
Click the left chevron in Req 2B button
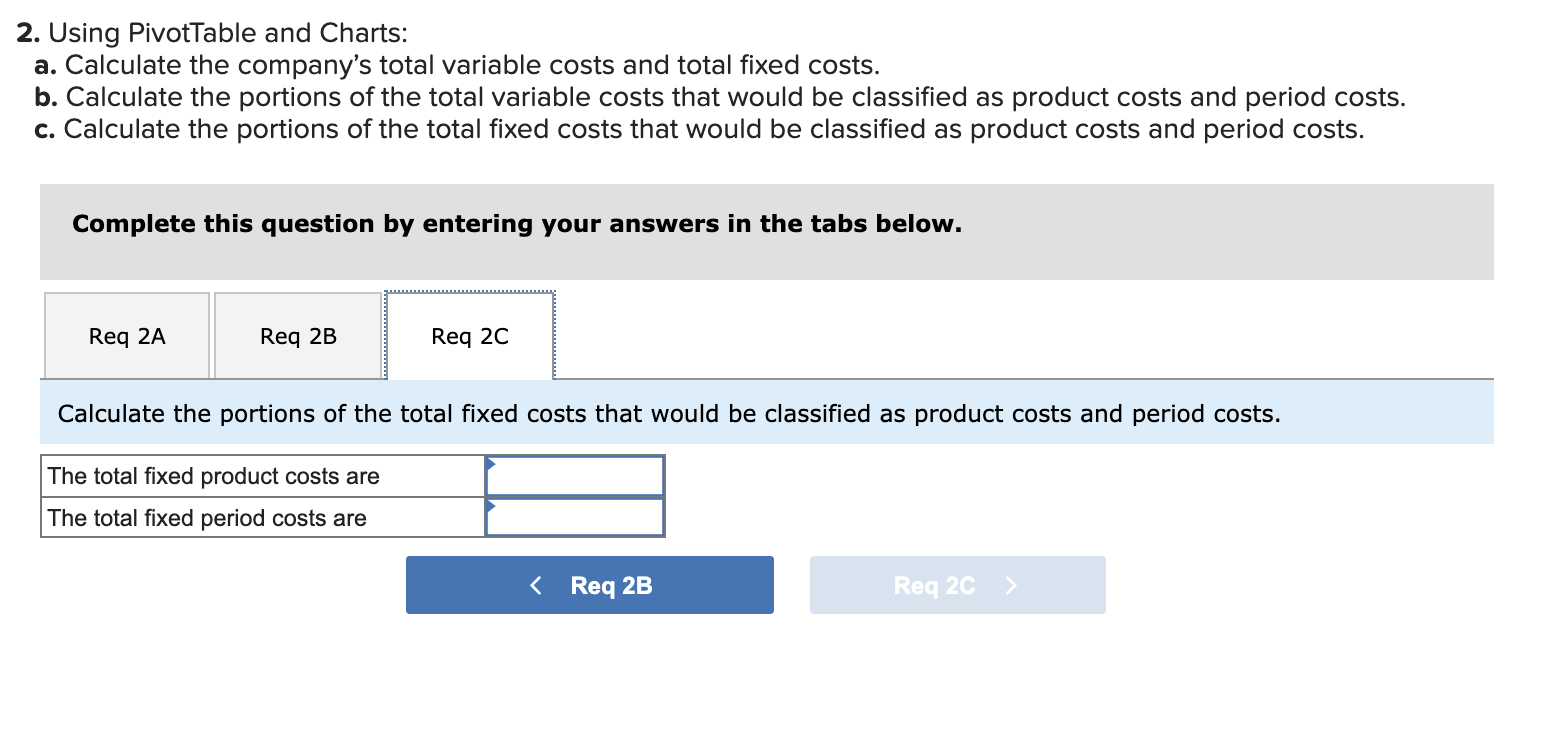(536, 585)
